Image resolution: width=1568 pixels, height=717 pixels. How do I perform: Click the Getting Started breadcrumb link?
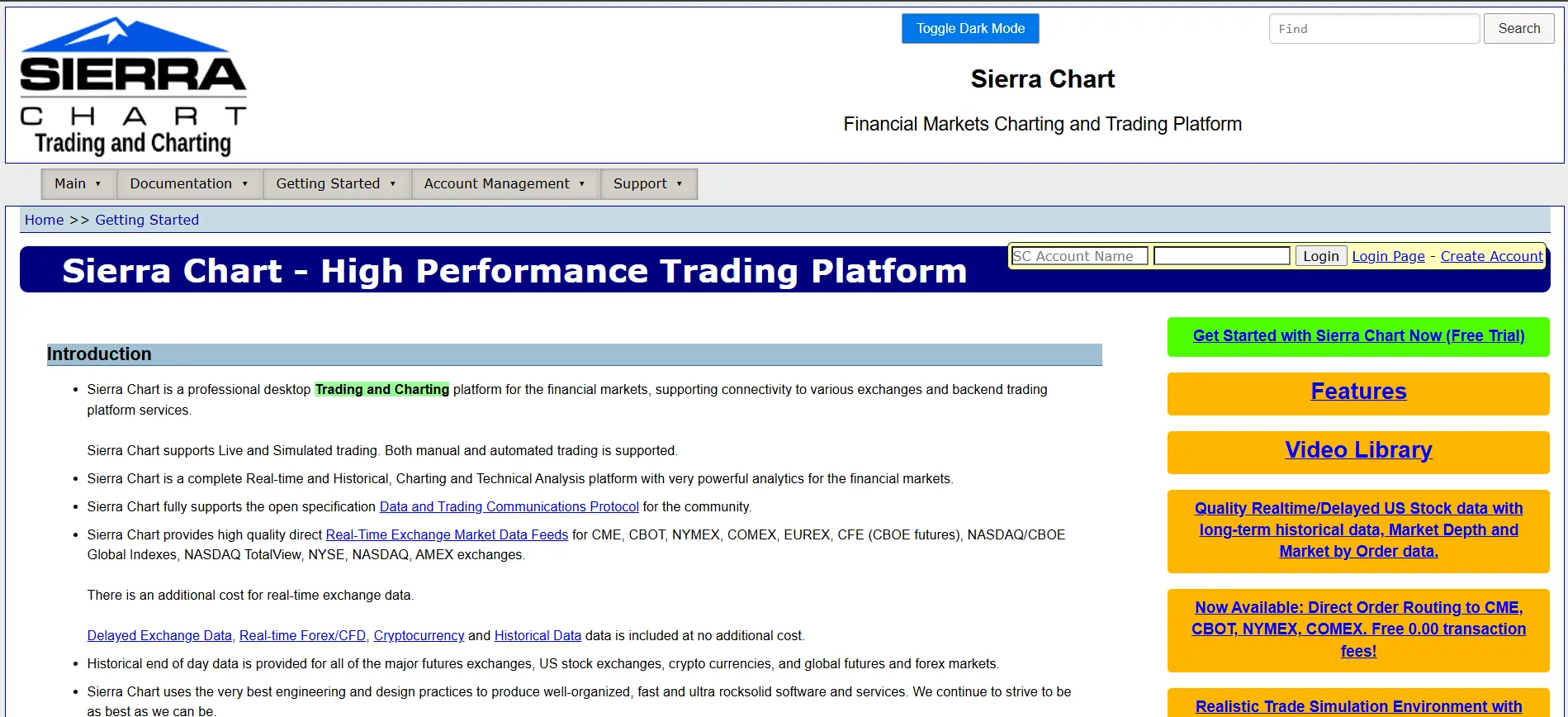(147, 220)
